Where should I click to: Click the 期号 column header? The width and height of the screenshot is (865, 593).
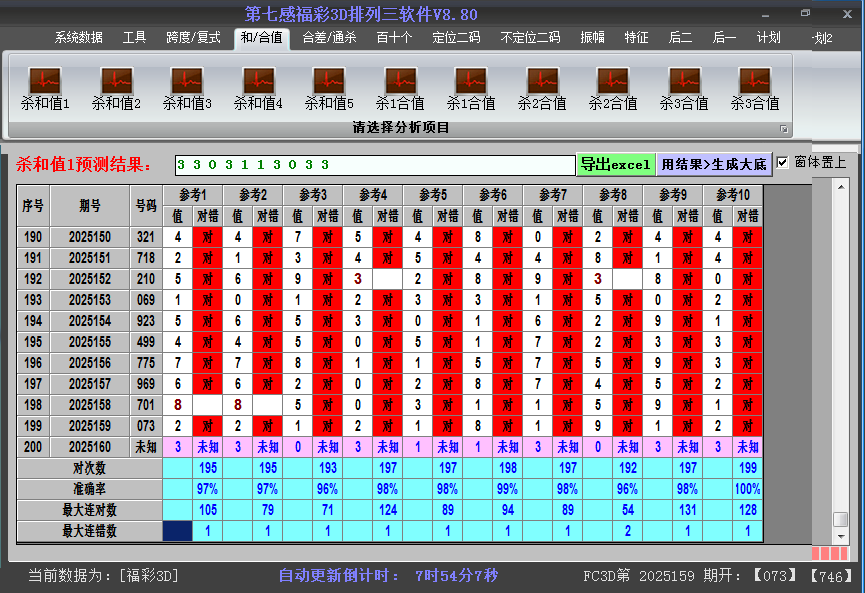point(90,206)
